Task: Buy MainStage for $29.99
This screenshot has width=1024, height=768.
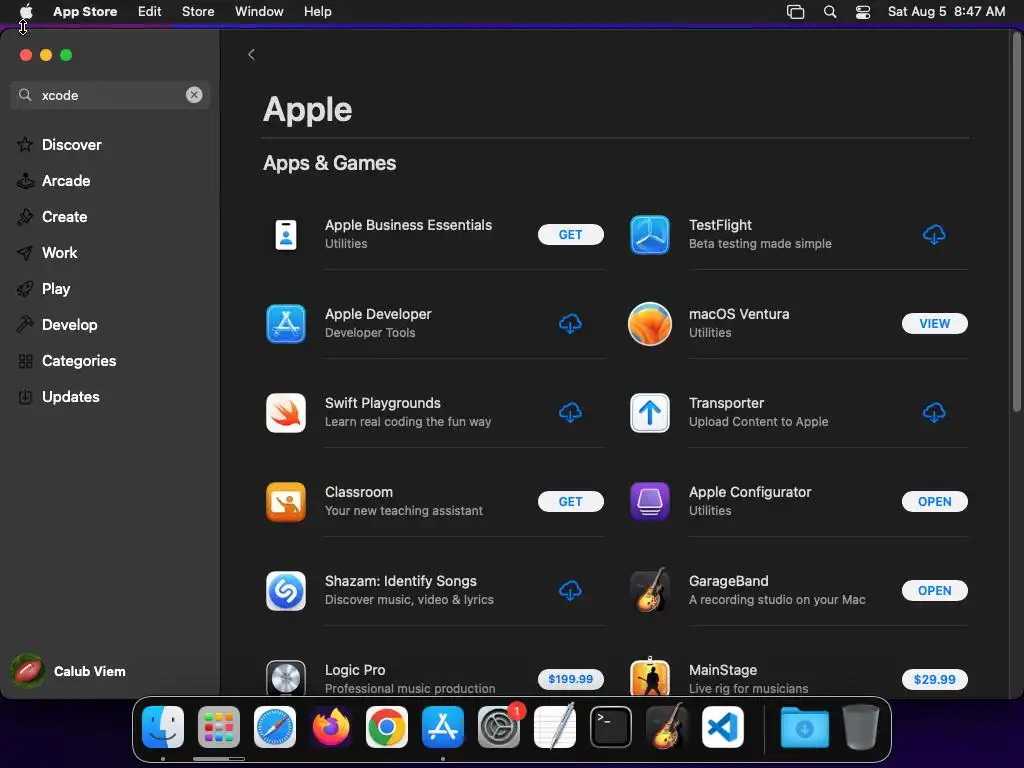Action: [x=935, y=679]
